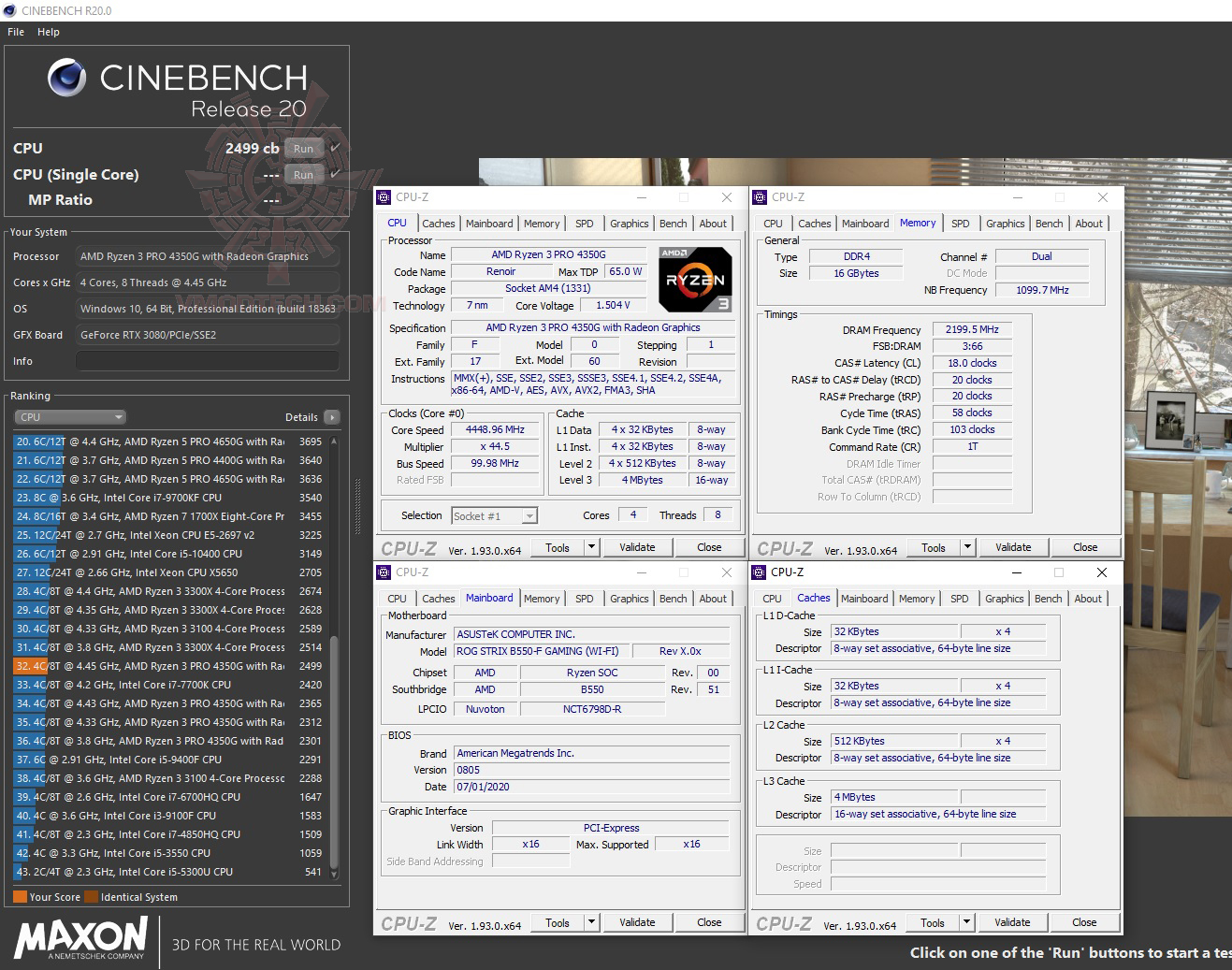The width and height of the screenshot is (1232, 970).
Task: Click the Core Speed value 4448.96 MHz
Action: click(495, 430)
